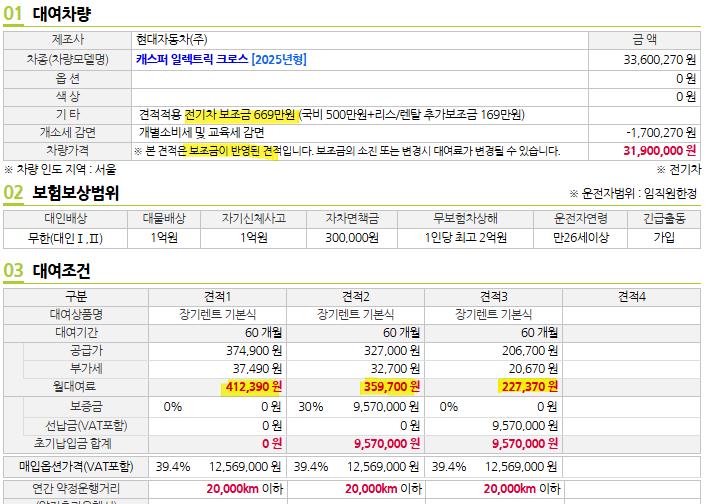
Task: Click the 60 개월 term under 견적1
Action: point(263,333)
